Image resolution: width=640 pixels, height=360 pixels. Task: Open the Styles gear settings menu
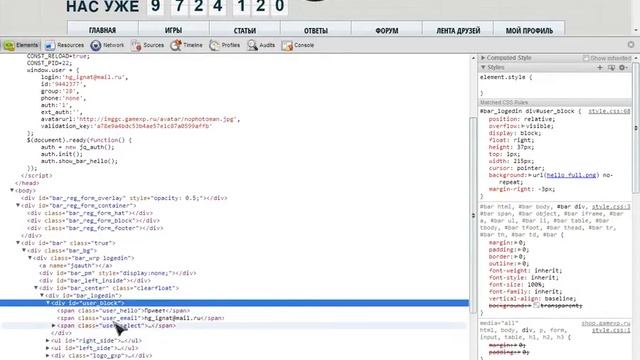click(623, 67)
